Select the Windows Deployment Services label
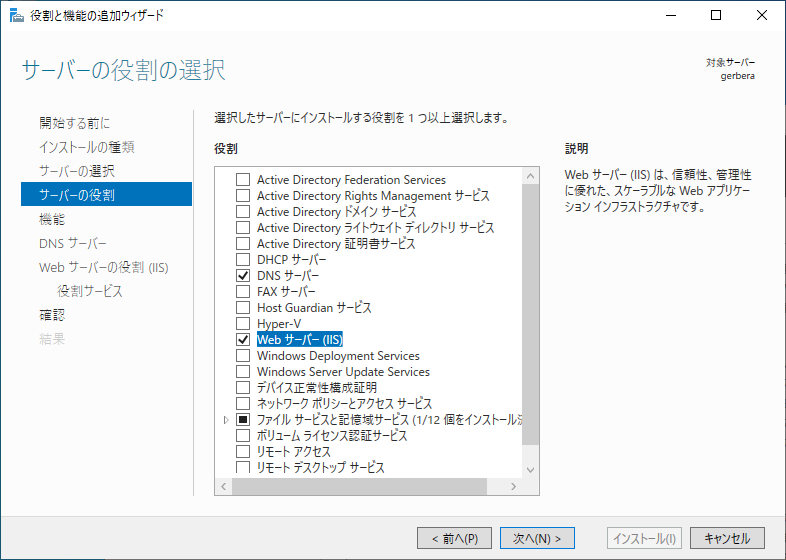The image size is (786, 560). [338, 356]
